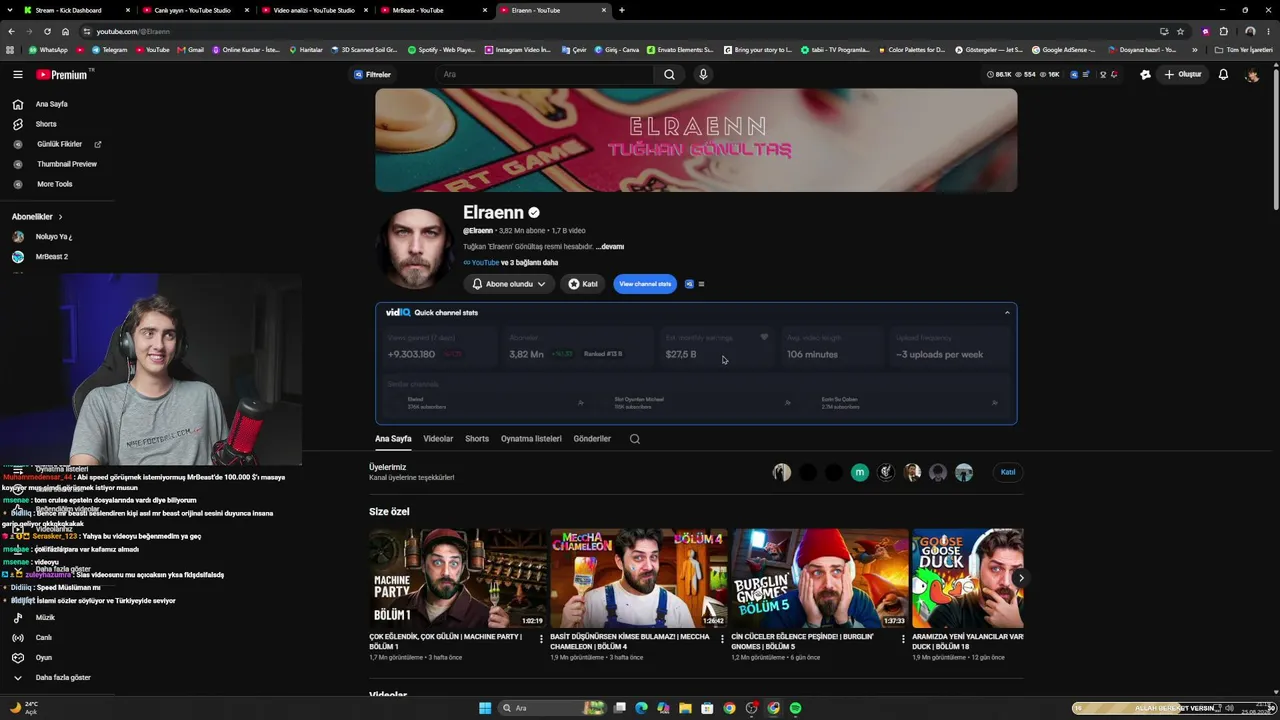1280x720 pixels.
Task: Open Microsoft Edge from the taskbar
Action: [x=641, y=708]
